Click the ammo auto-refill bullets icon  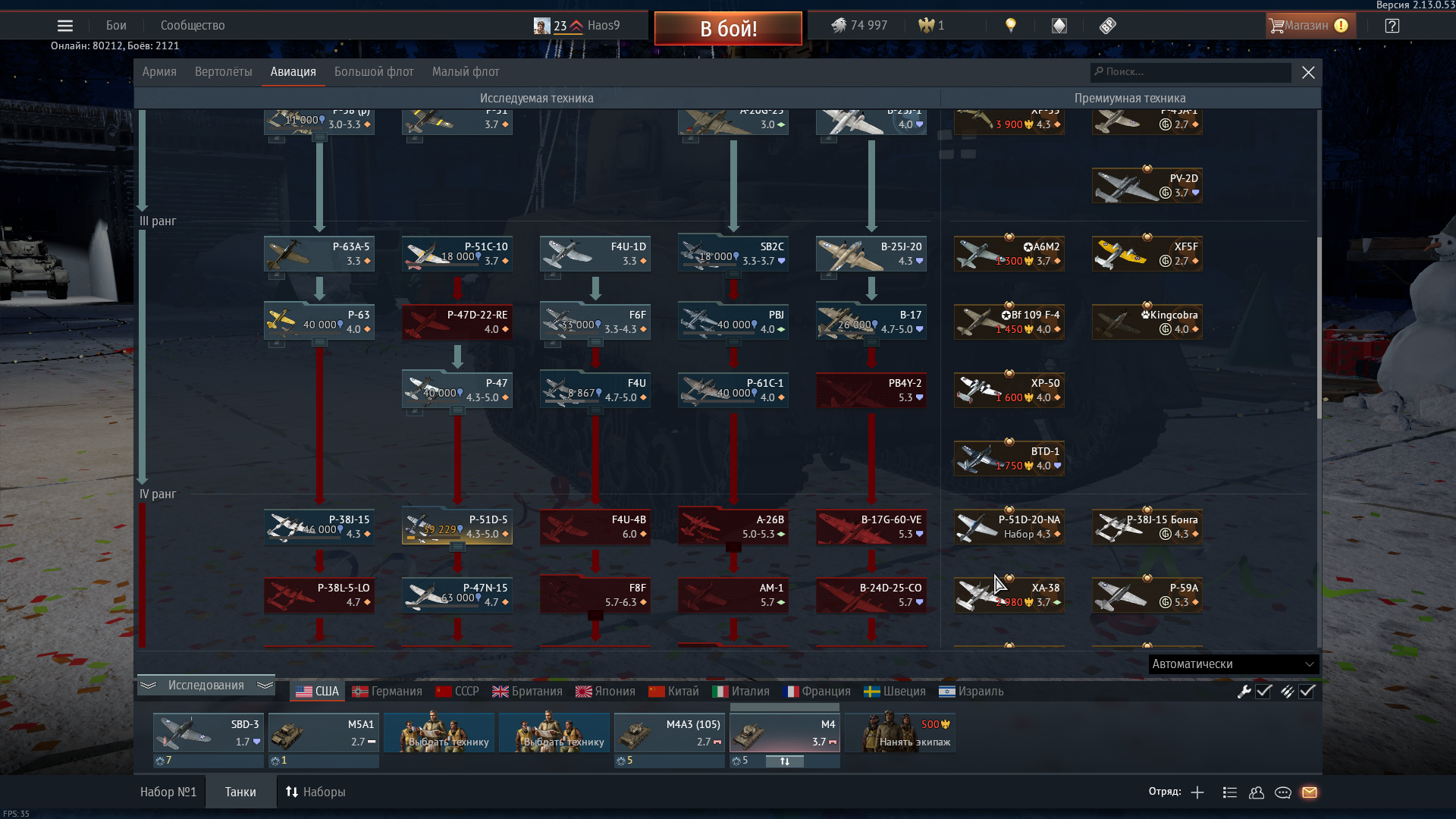(x=1287, y=692)
